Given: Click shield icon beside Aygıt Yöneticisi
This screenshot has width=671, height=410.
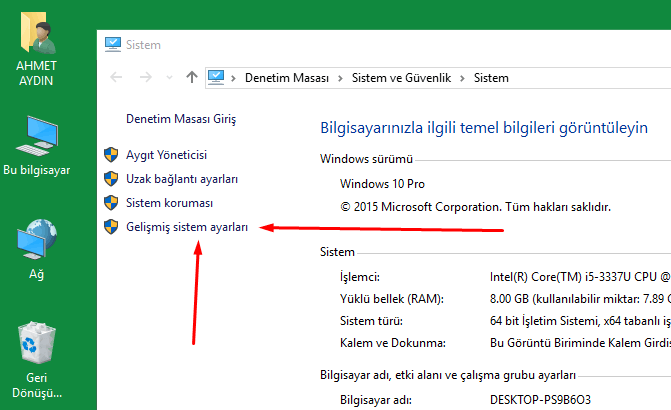Looking at the screenshot, I should click(111, 155).
